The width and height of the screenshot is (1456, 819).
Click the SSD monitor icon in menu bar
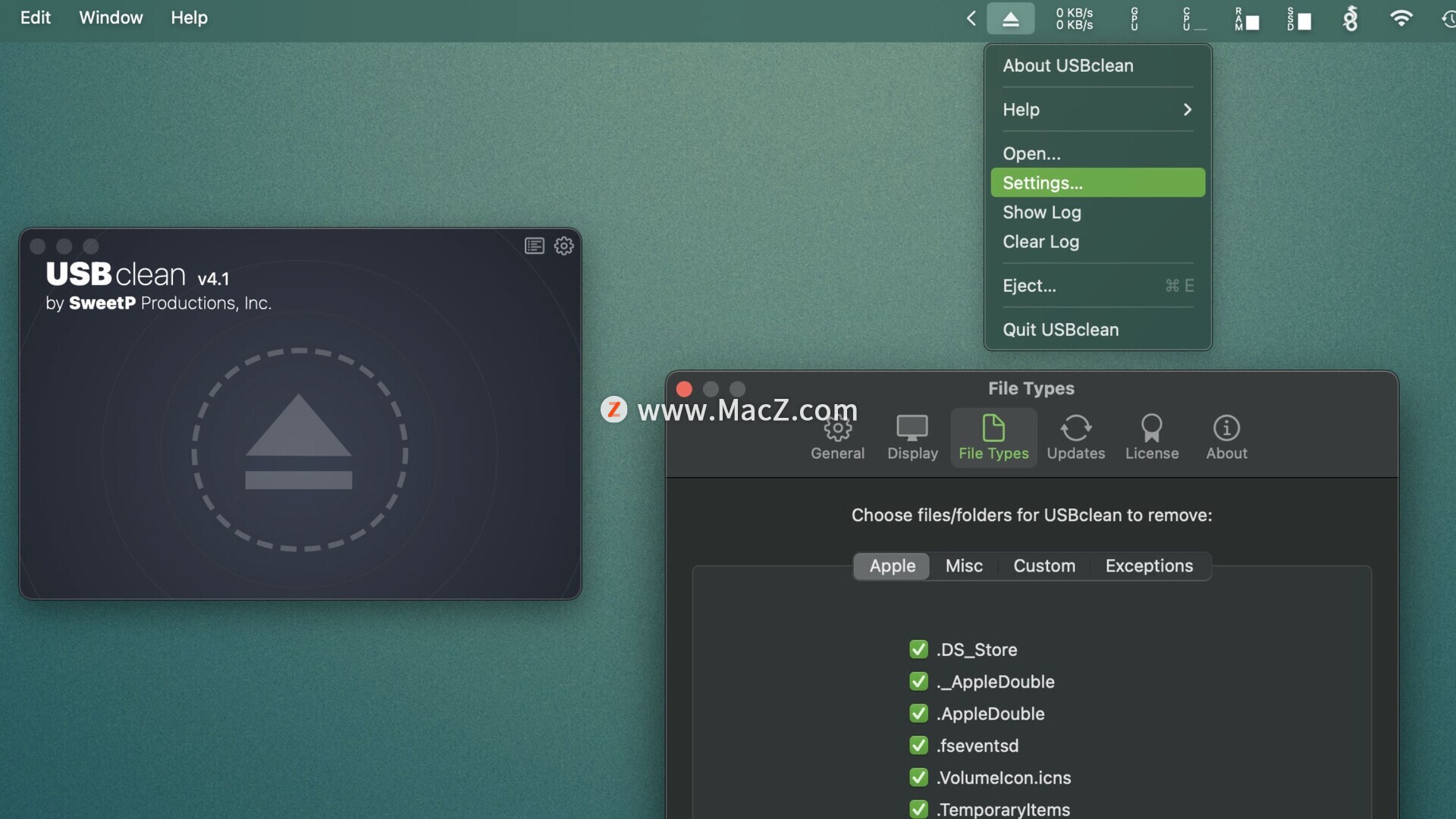(1299, 19)
